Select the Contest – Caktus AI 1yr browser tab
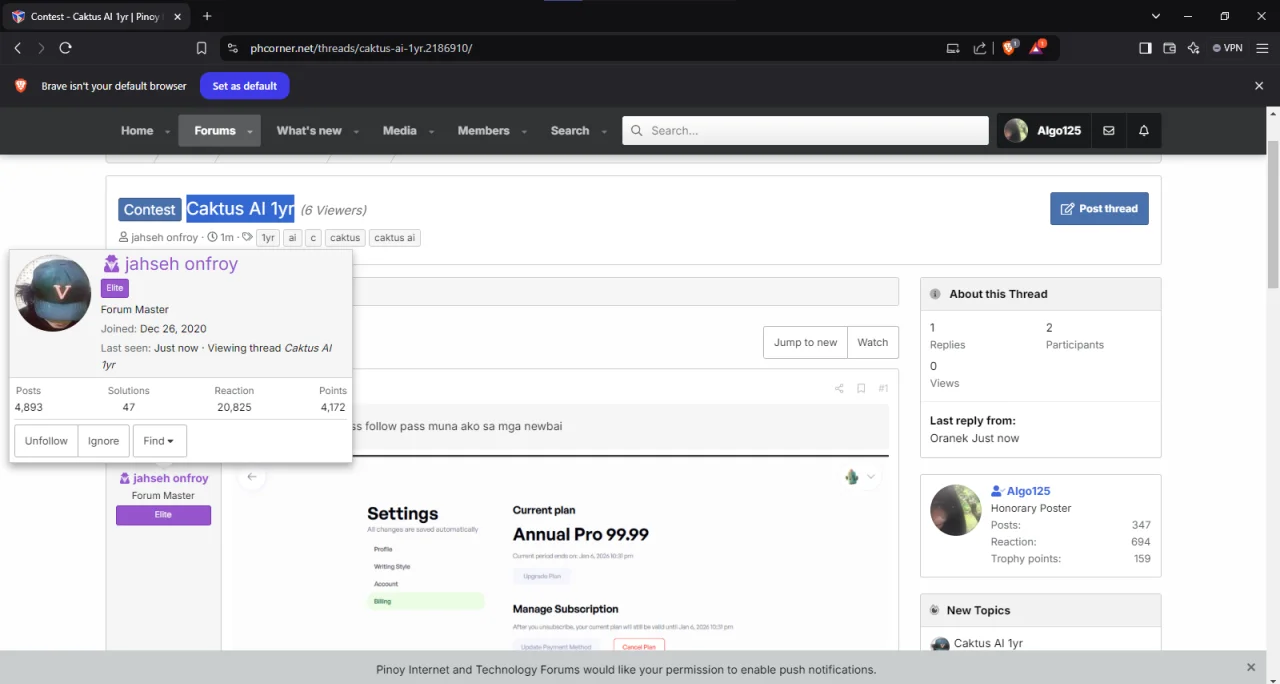This screenshot has height=684, width=1280. coord(95,17)
